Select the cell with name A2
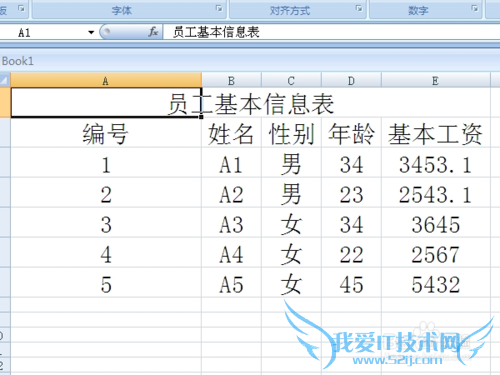Screen dimensions: 500x375 (x=231, y=193)
